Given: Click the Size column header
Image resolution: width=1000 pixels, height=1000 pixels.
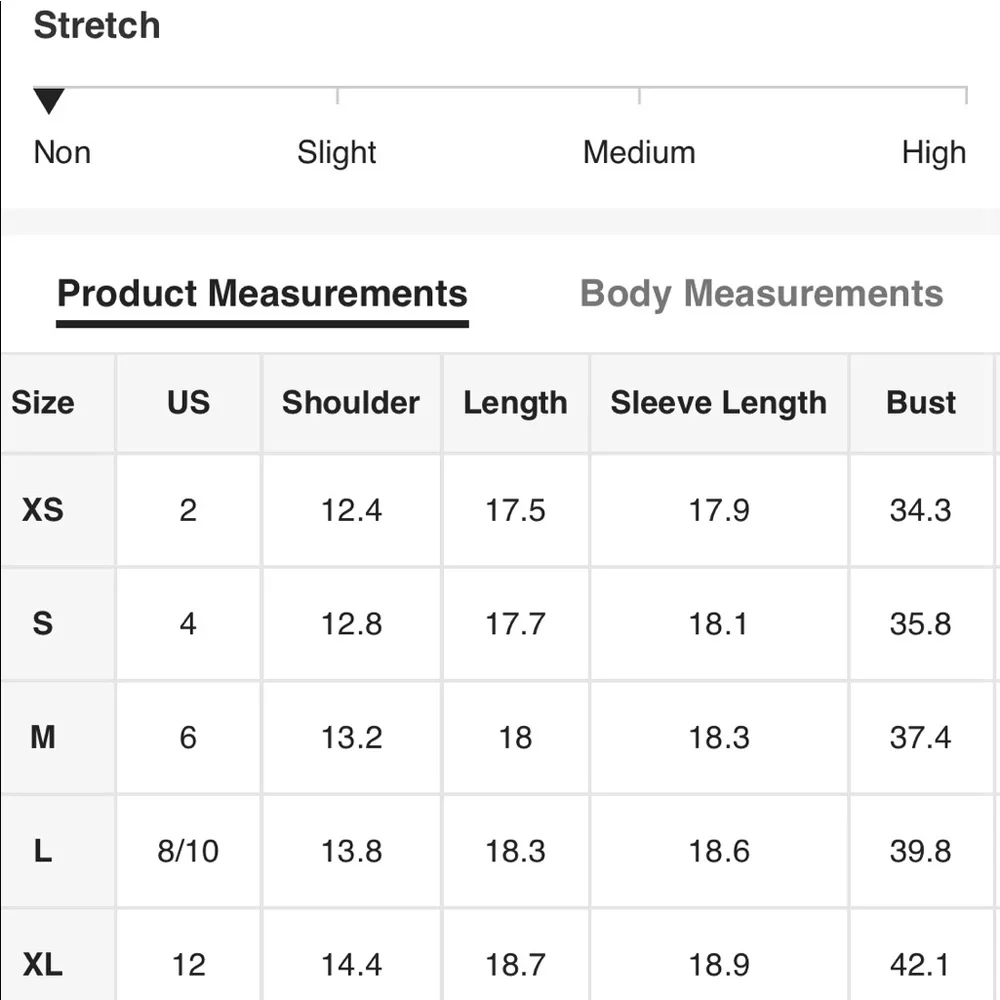Looking at the screenshot, I should pyautogui.click(x=43, y=403).
